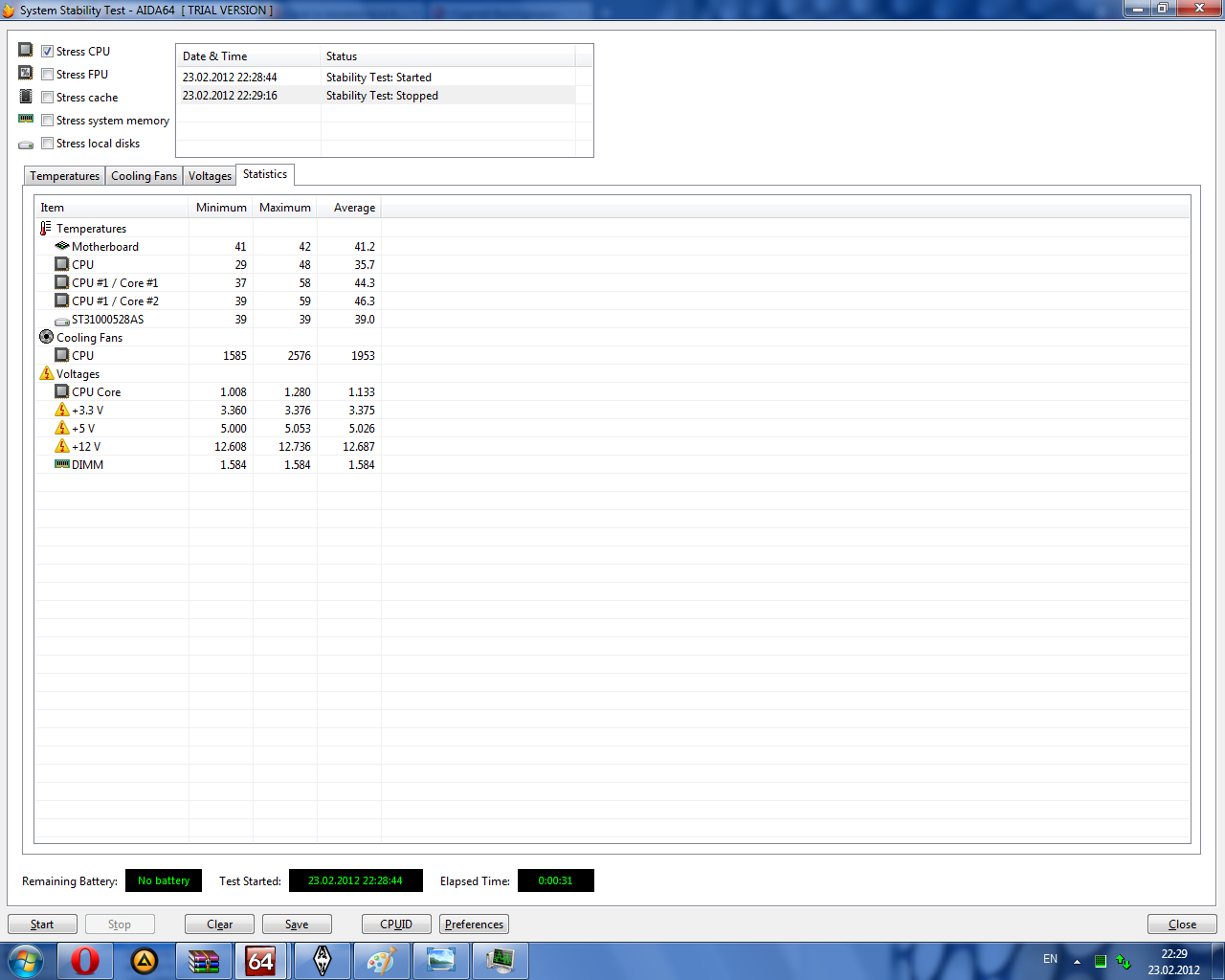Viewport: 1225px width, 980px height.
Task: Click the CPU fan maximum value 2576
Action: coord(300,356)
